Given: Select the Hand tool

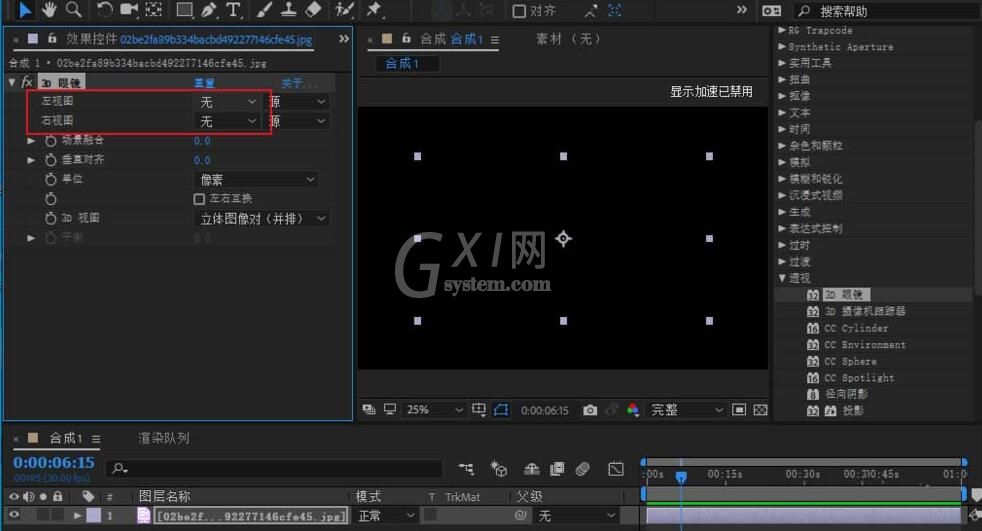Looking at the screenshot, I should coord(49,9).
